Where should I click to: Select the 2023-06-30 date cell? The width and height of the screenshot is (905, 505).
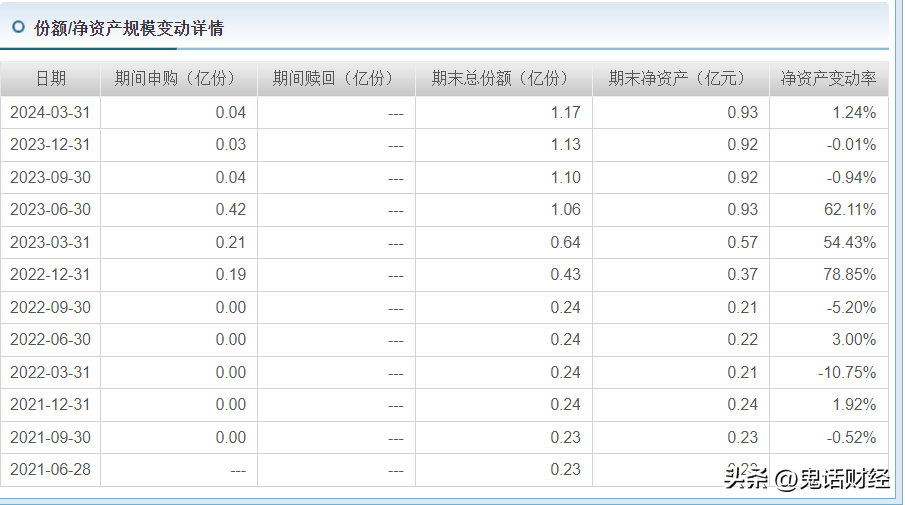click(x=50, y=210)
